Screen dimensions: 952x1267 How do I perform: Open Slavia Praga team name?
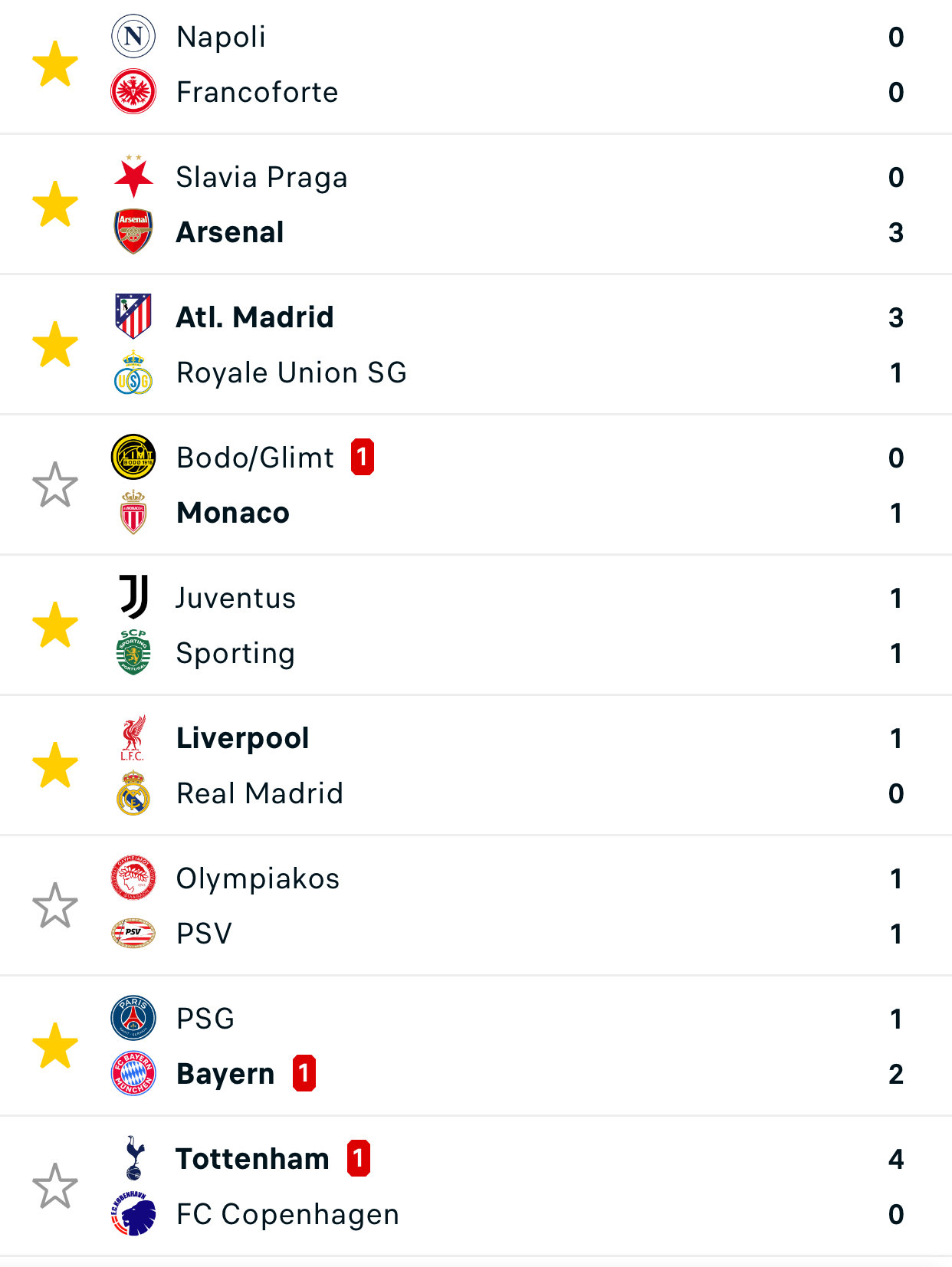tap(261, 177)
